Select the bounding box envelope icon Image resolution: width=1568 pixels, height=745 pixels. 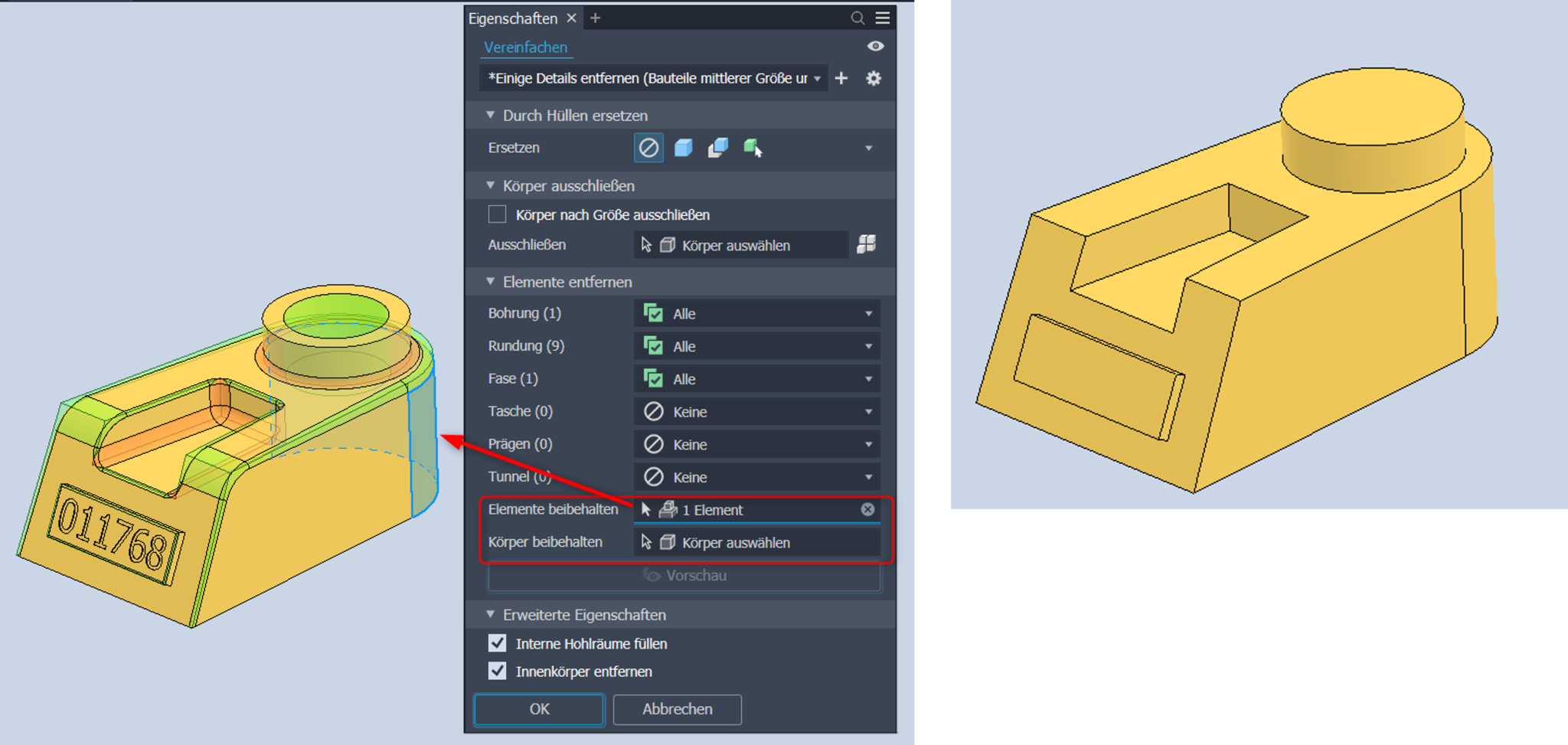tap(682, 148)
